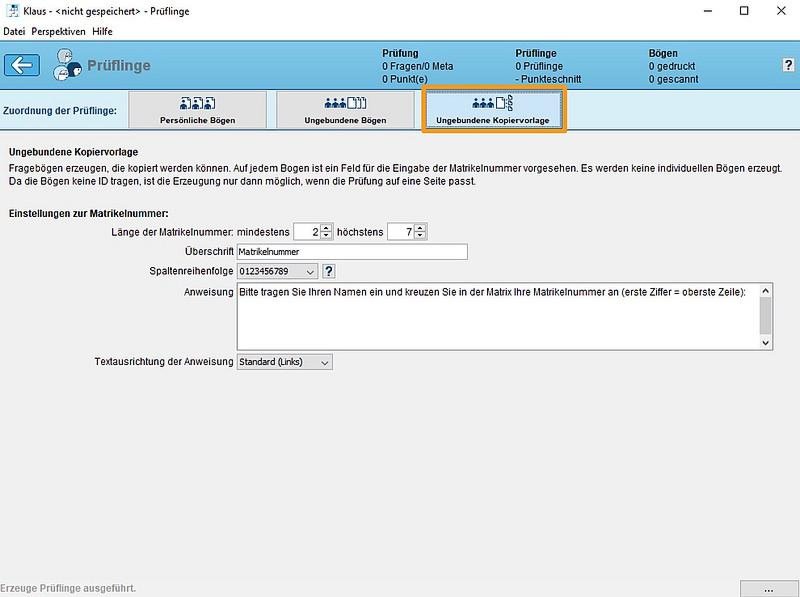Maximize the Klaus window
800x597 pixels.
pos(744,11)
